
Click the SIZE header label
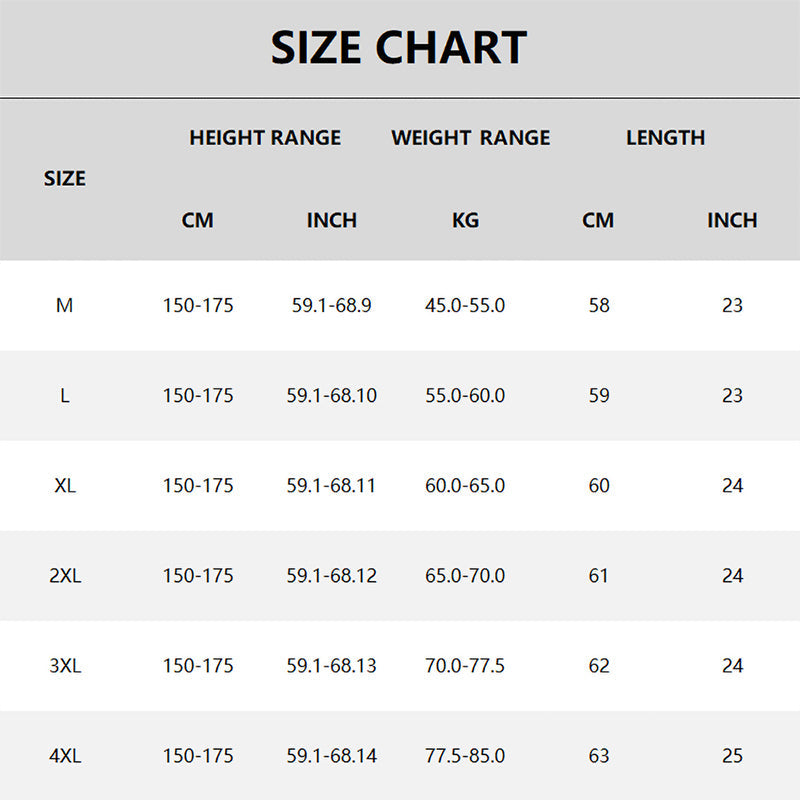65,179
